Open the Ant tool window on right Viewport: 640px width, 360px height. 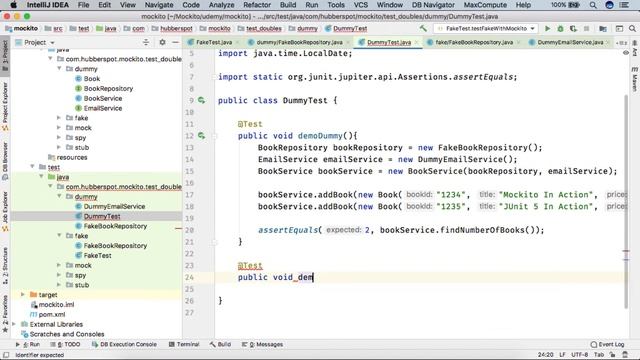635,48
